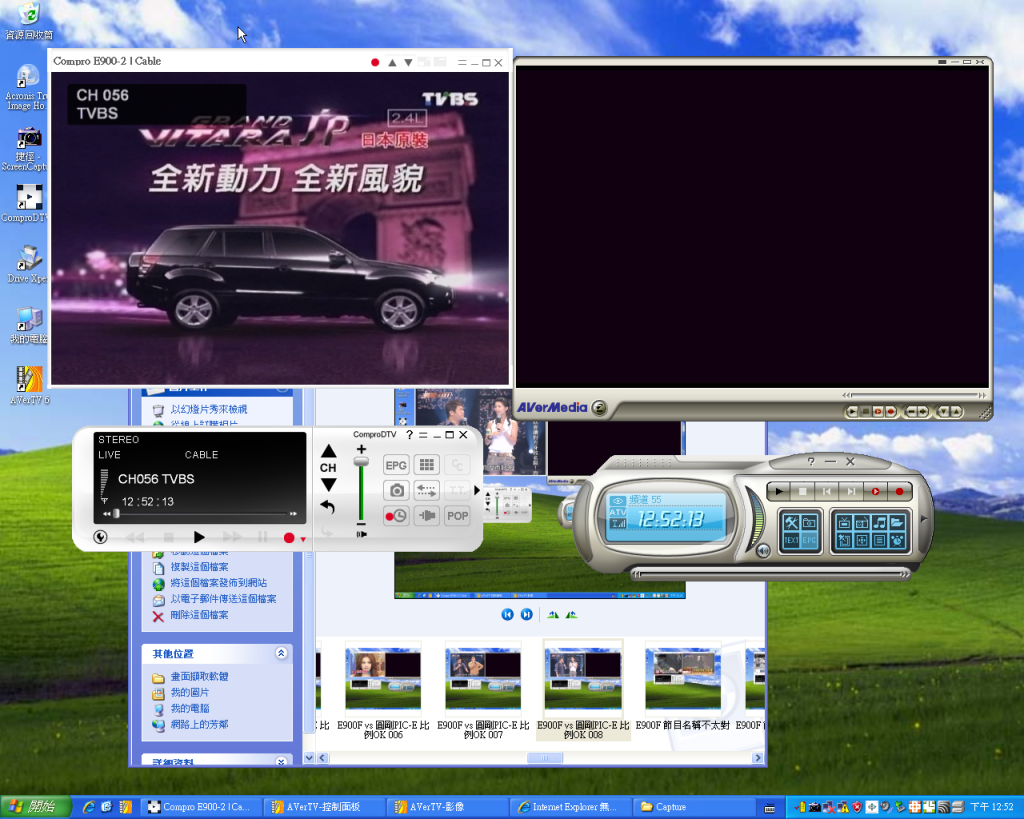Skip to previous on AVerTV control panel
1024x819 pixels.
tap(827, 491)
